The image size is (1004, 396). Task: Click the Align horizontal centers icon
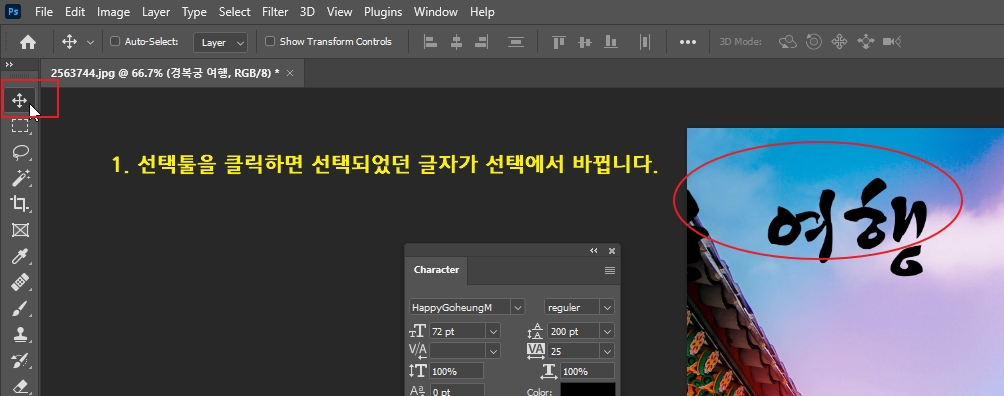click(x=456, y=42)
